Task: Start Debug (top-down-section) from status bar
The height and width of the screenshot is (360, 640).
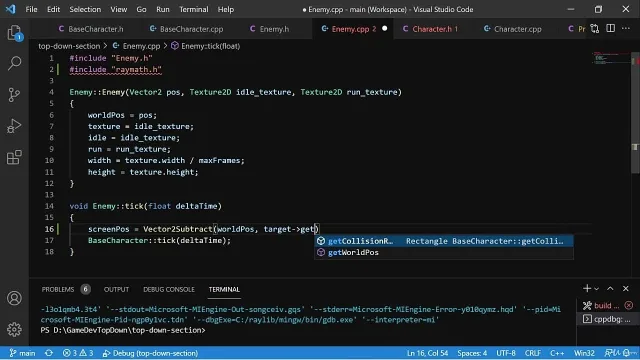Action: [x=150, y=353]
